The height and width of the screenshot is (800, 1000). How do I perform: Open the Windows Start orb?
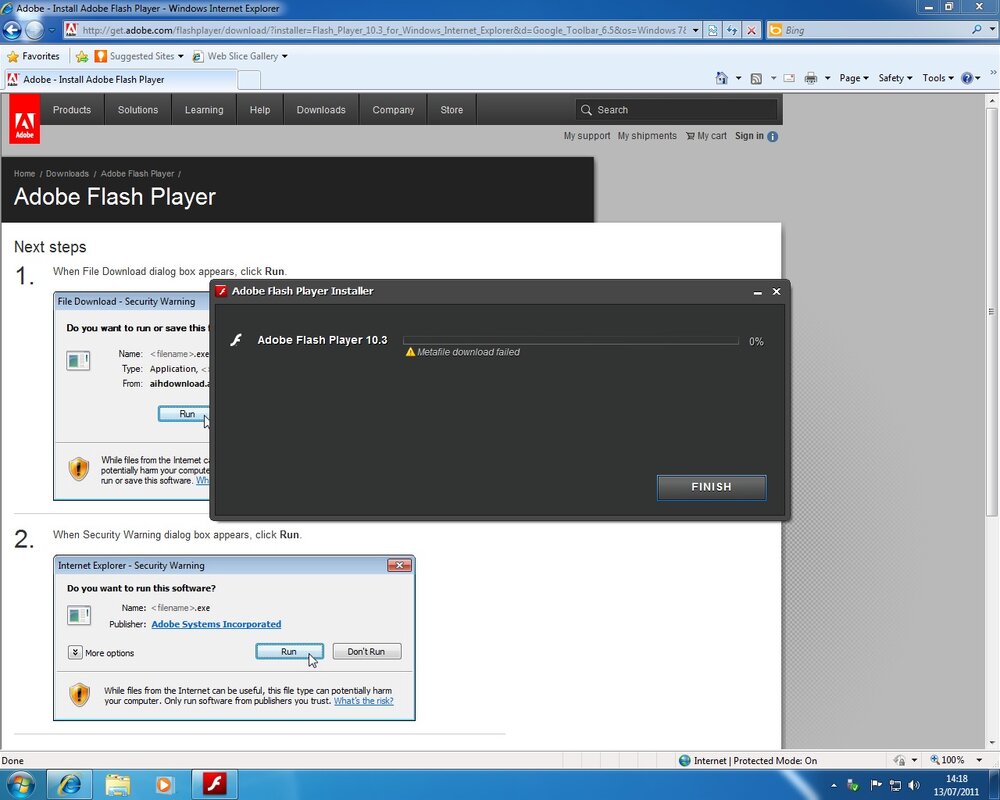click(x=21, y=784)
